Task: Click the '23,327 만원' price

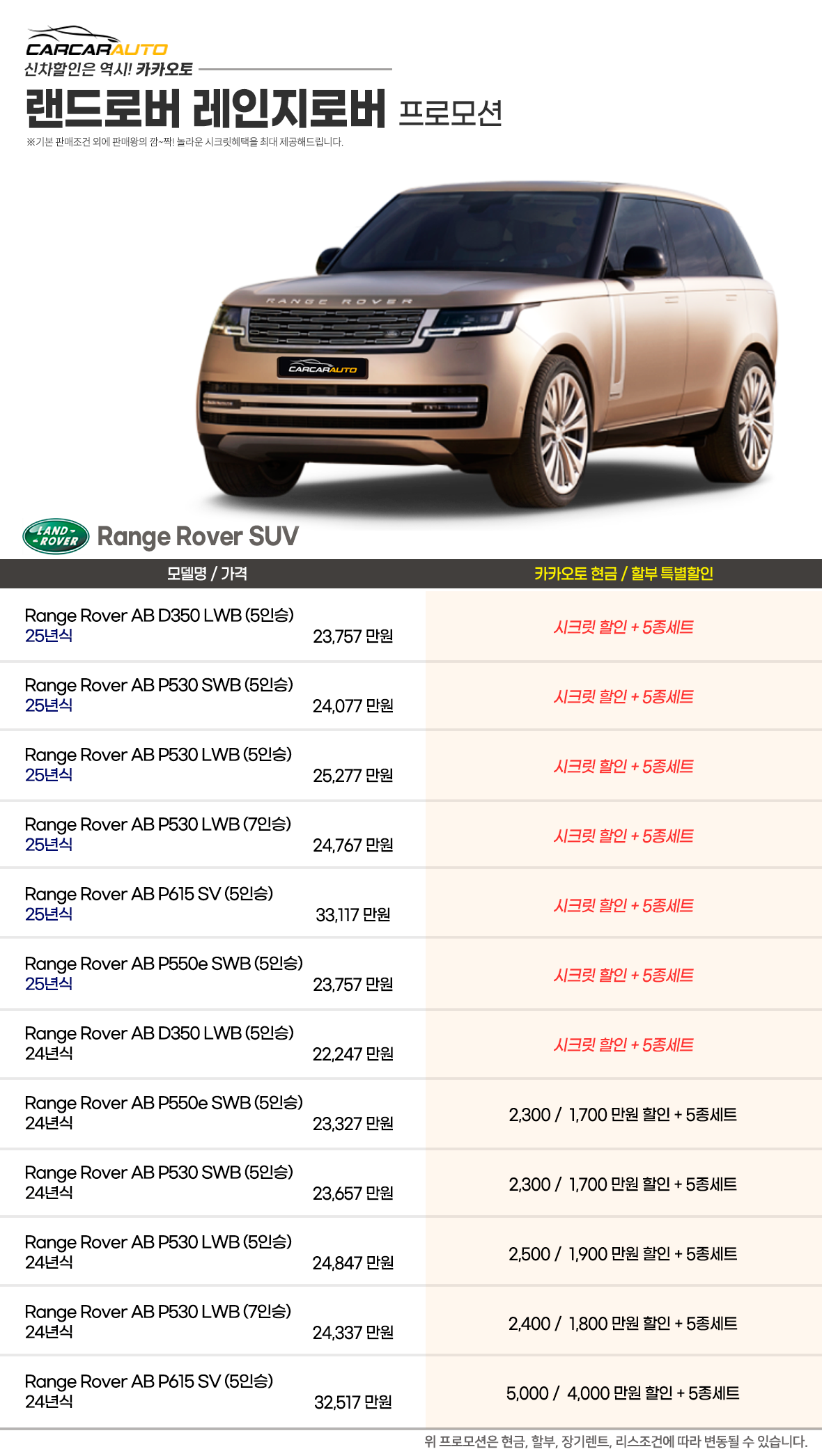Action: 353,1124
